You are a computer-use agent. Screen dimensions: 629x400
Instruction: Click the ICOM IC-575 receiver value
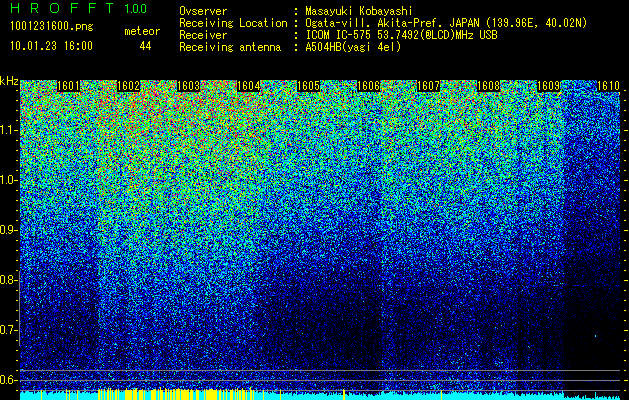pyautogui.click(x=401, y=35)
